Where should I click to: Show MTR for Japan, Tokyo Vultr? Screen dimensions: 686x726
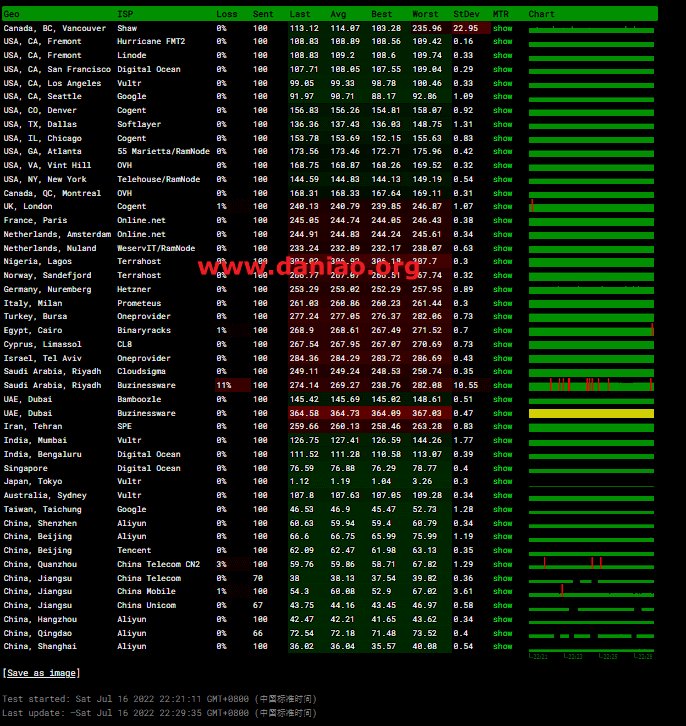coord(502,482)
